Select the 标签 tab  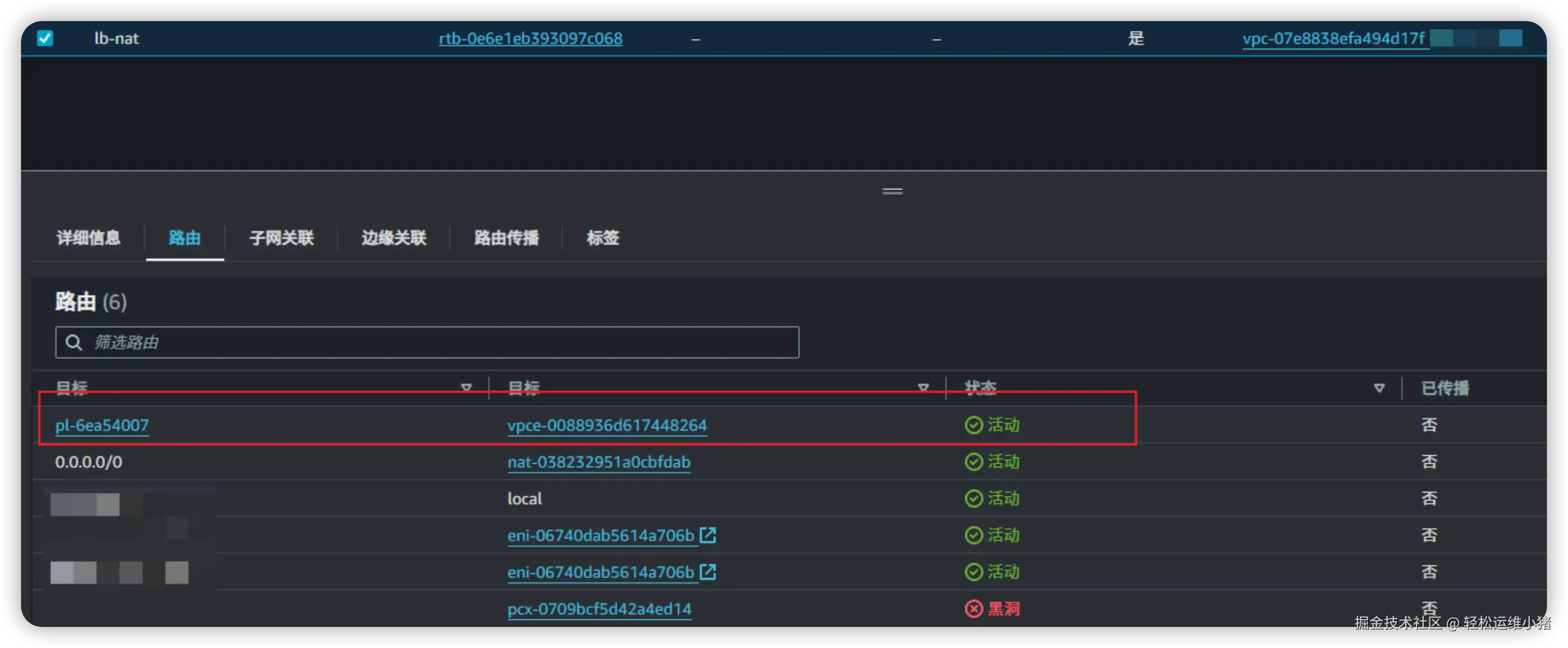point(603,237)
